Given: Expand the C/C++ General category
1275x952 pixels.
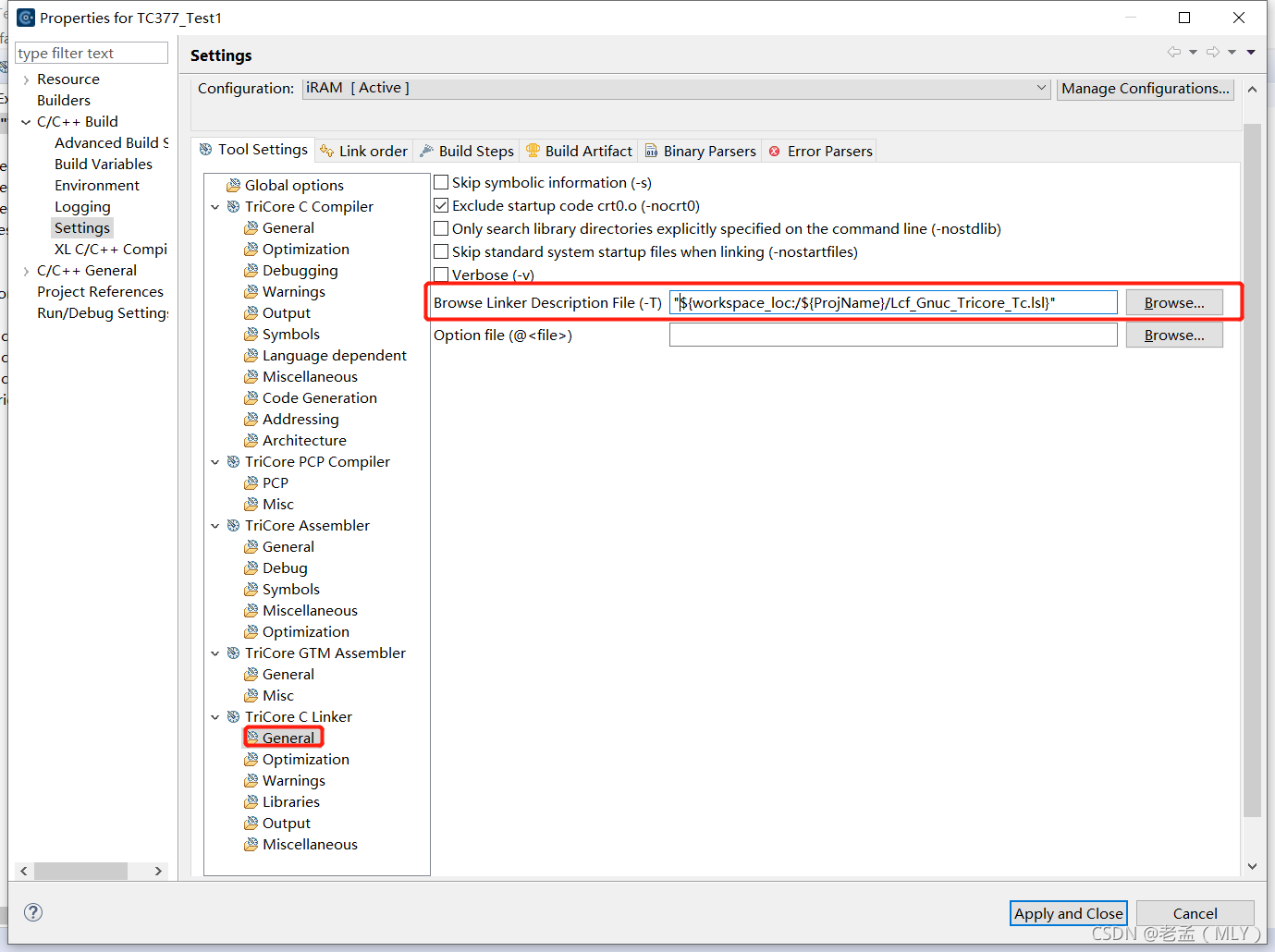Looking at the screenshot, I should (26, 271).
